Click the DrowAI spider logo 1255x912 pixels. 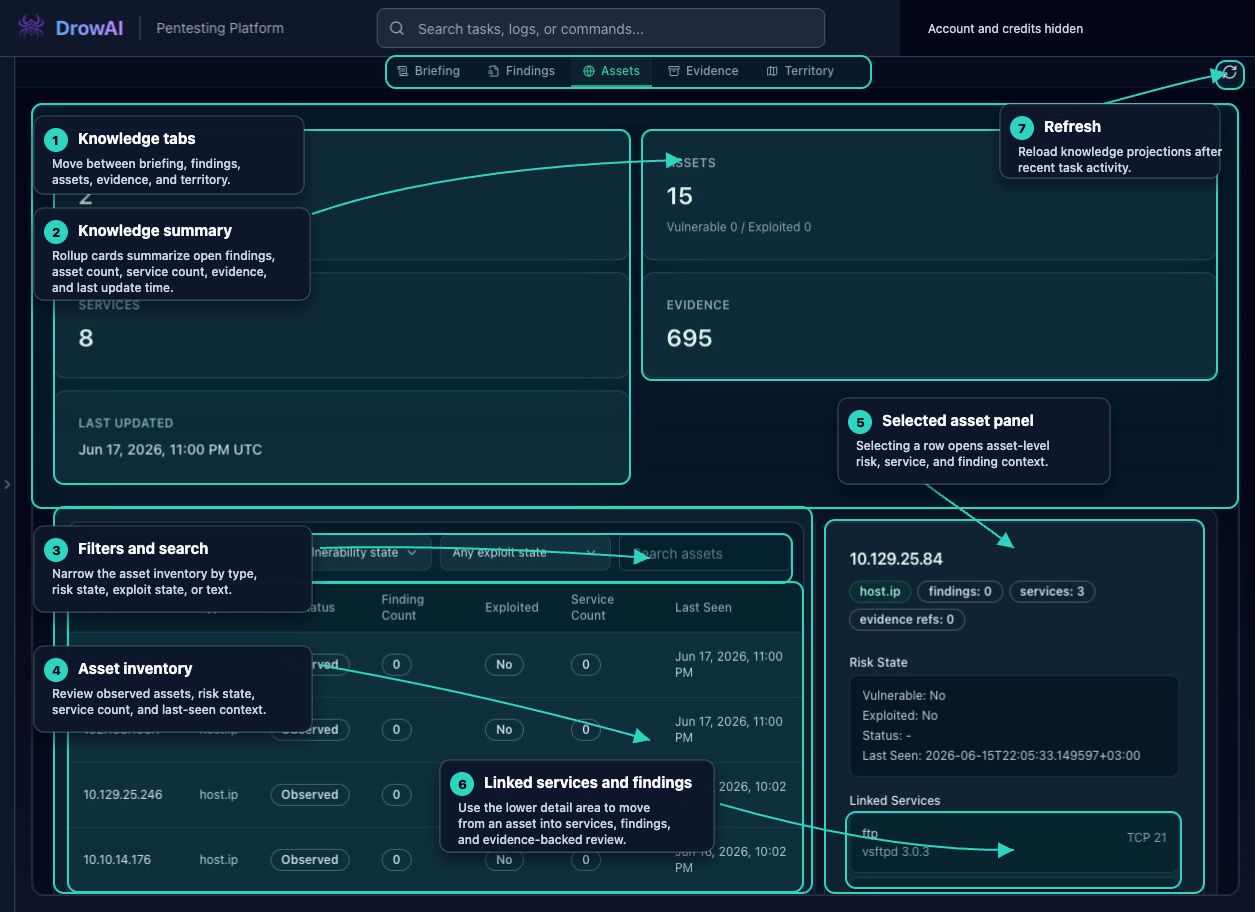[x=31, y=27]
